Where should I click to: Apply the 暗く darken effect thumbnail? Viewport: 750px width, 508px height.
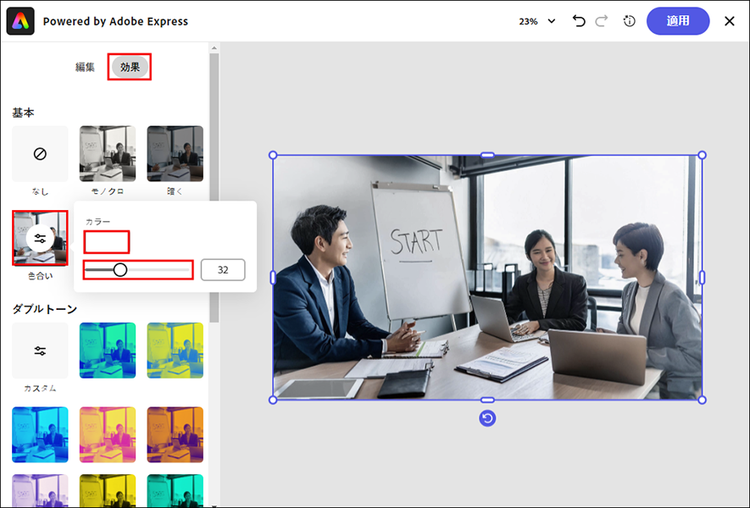pos(175,153)
